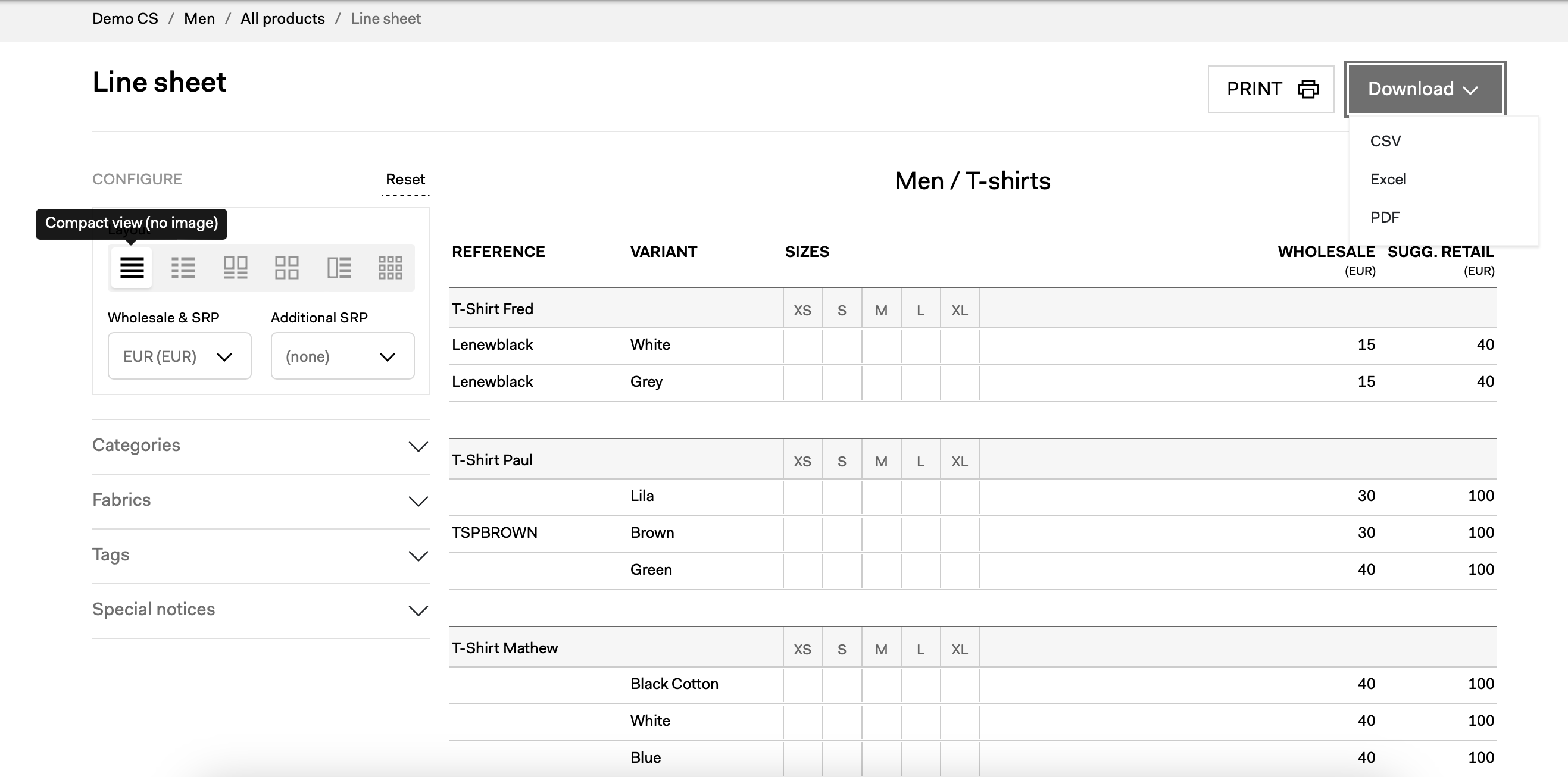The height and width of the screenshot is (777, 1568).
Task: Expand the Fabrics filter section
Action: (x=261, y=501)
